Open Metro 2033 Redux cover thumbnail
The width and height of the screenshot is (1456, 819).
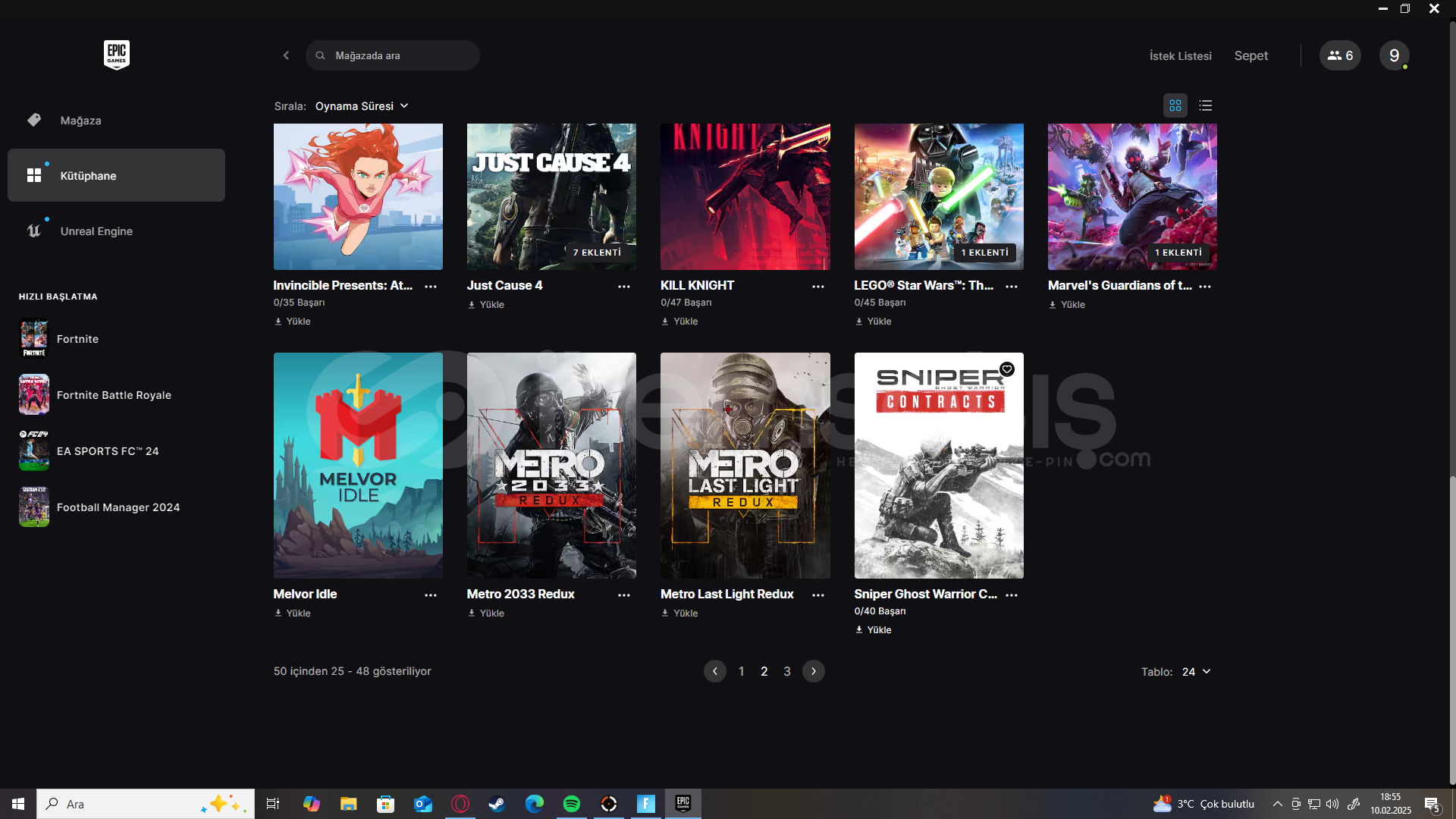tap(551, 465)
